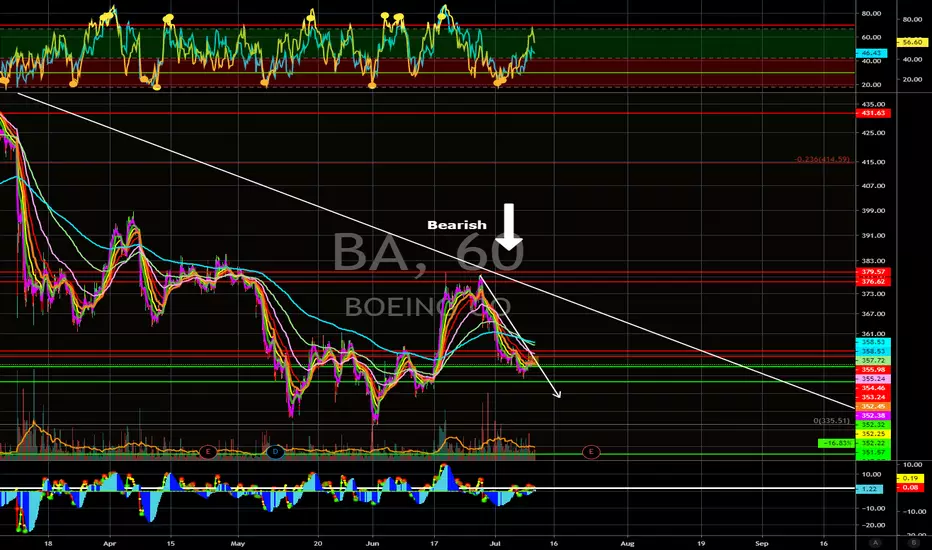Click the 361.00 price scale value
Image resolution: width=932 pixels, height=550 pixels.
pos(873,334)
